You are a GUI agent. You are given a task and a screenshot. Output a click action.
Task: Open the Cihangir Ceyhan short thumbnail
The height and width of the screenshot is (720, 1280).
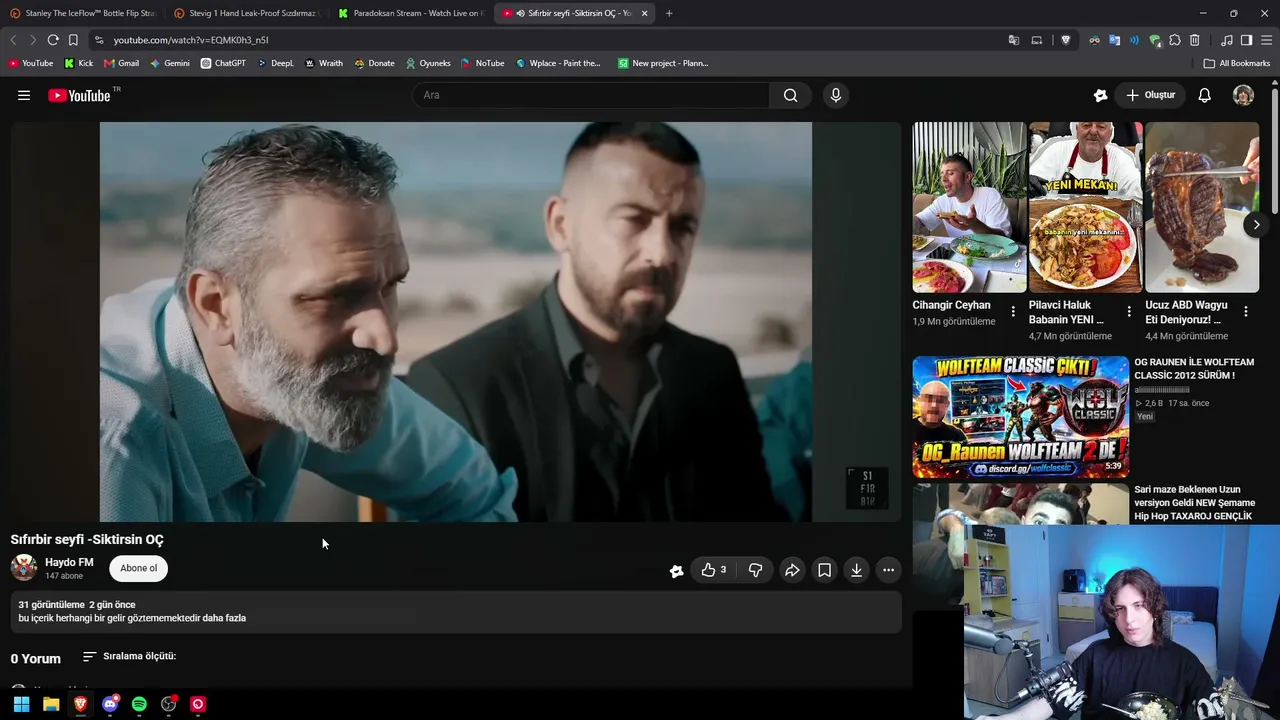tap(969, 207)
